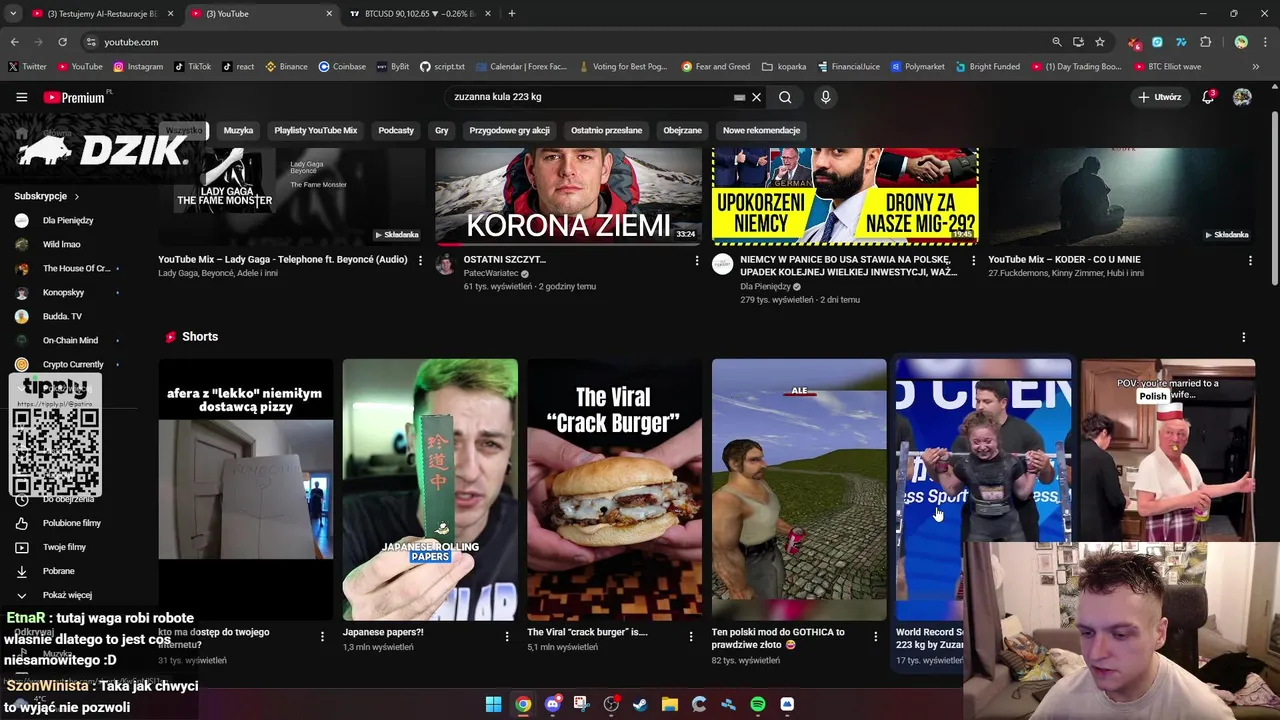
Task: Click the Fear and Greed bookmark
Action: click(x=716, y=67)
